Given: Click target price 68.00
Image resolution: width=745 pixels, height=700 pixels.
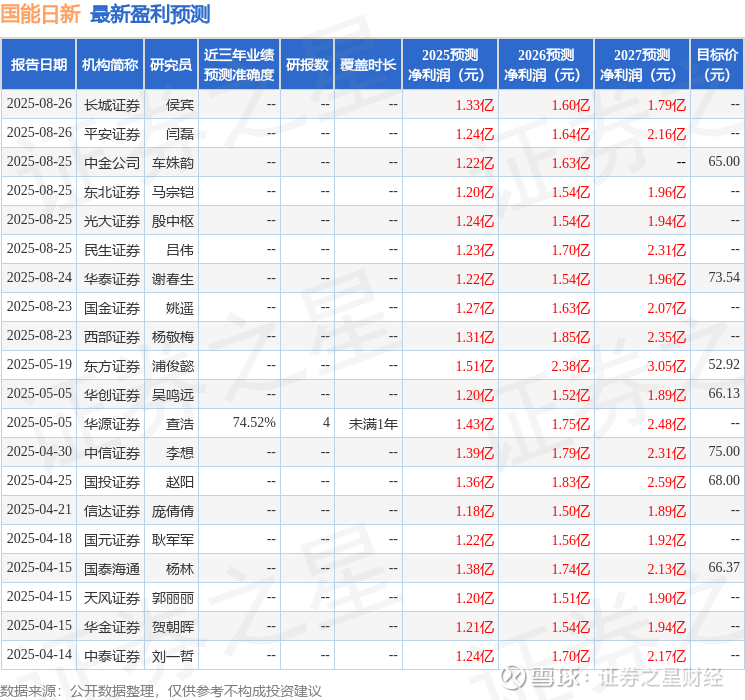Looking at the screenshot, I should (724, 480).
